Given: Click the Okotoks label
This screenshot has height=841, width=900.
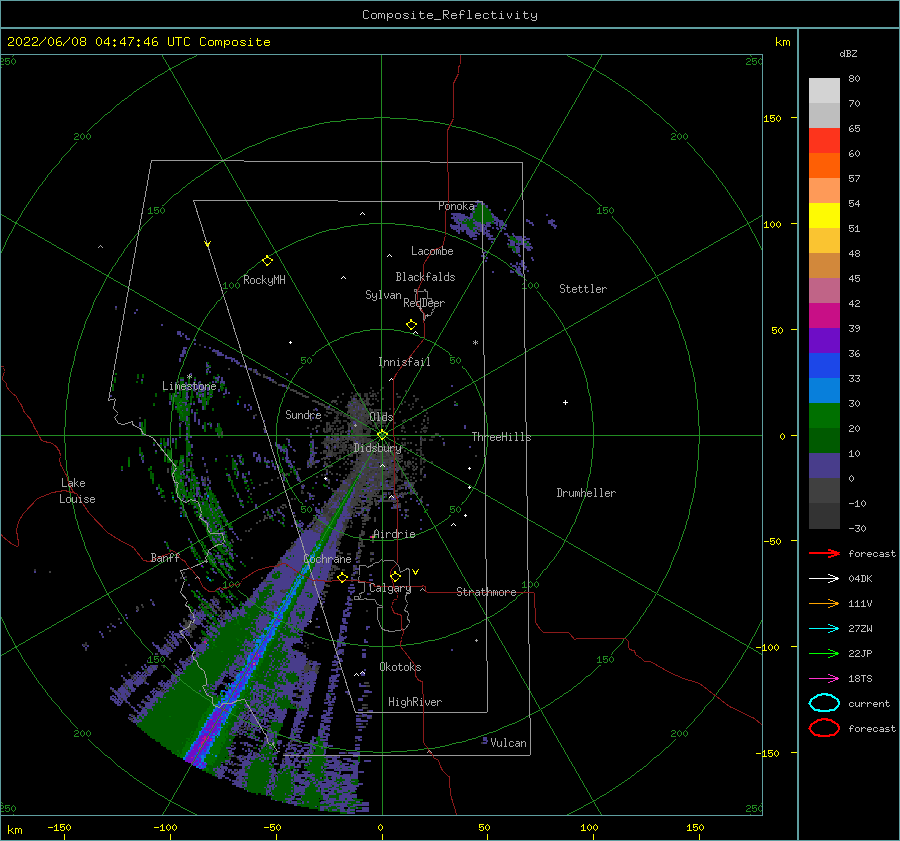Looking at the screenshot, I should [400, 666].
